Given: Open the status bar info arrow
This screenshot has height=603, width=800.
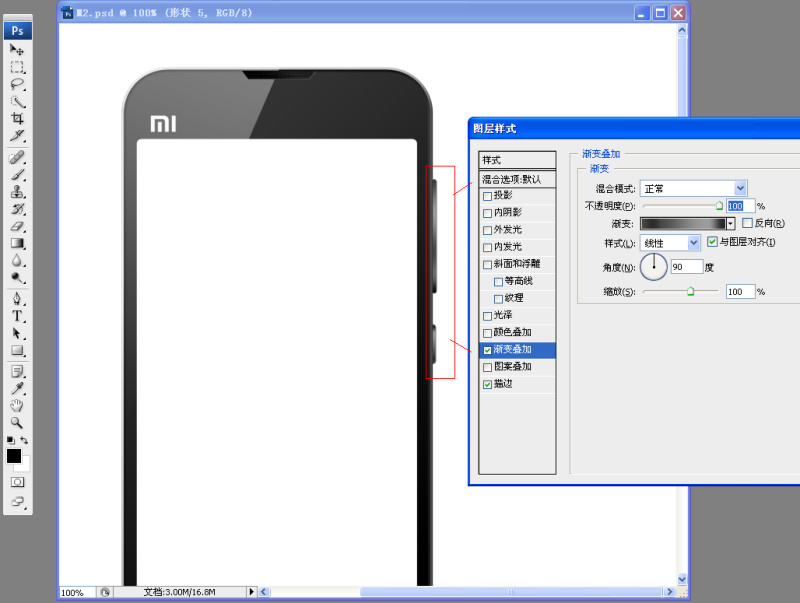Looking at the screenshot, I should [251, 592].
